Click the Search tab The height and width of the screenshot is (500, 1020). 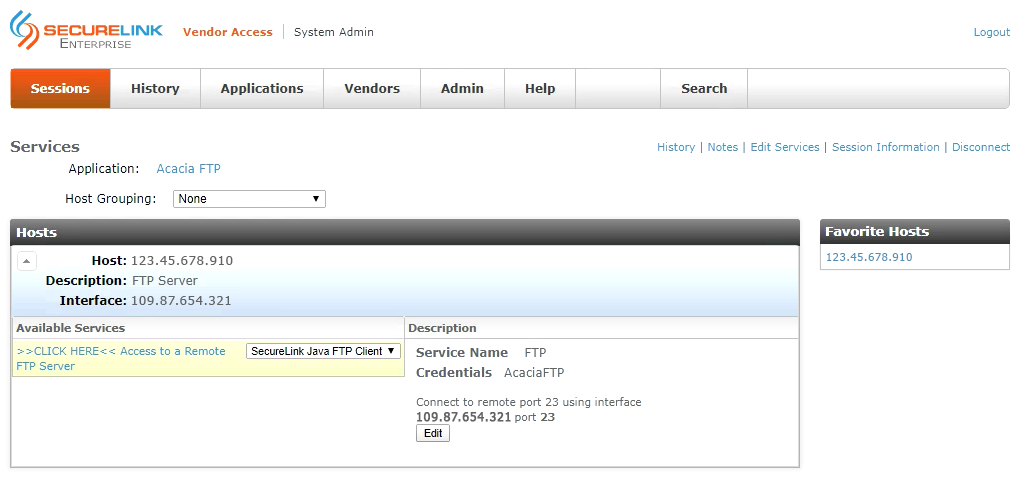pos(704,89)
